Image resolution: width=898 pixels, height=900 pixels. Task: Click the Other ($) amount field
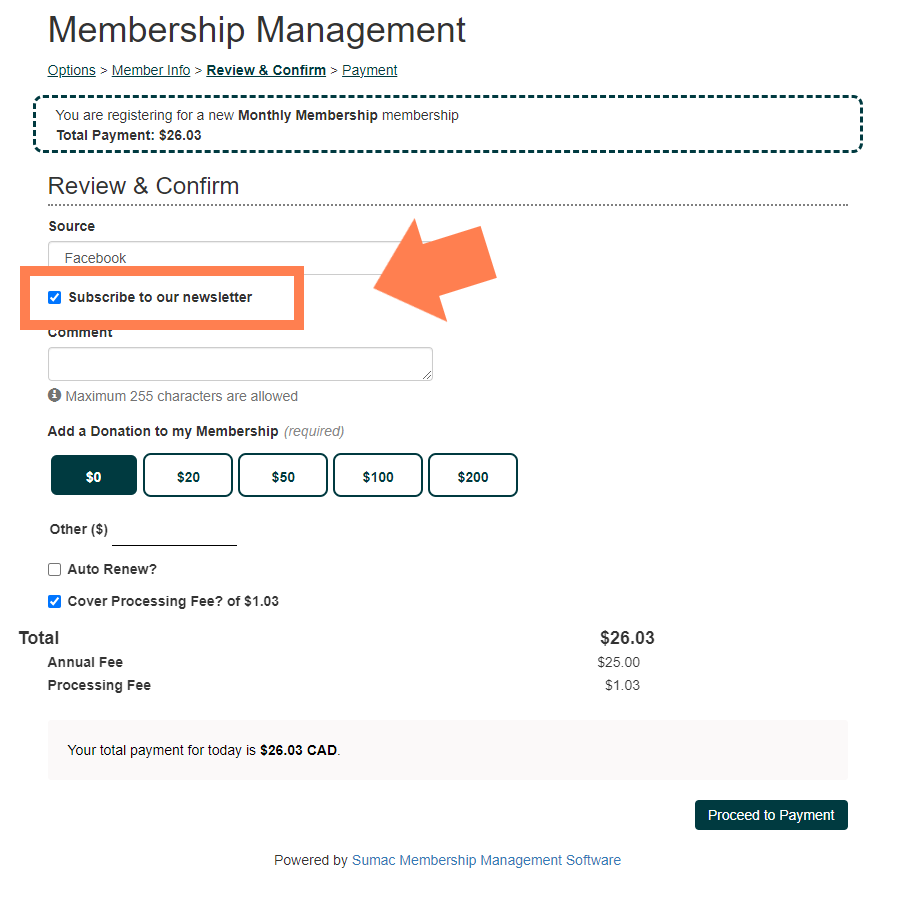(174, 532)
